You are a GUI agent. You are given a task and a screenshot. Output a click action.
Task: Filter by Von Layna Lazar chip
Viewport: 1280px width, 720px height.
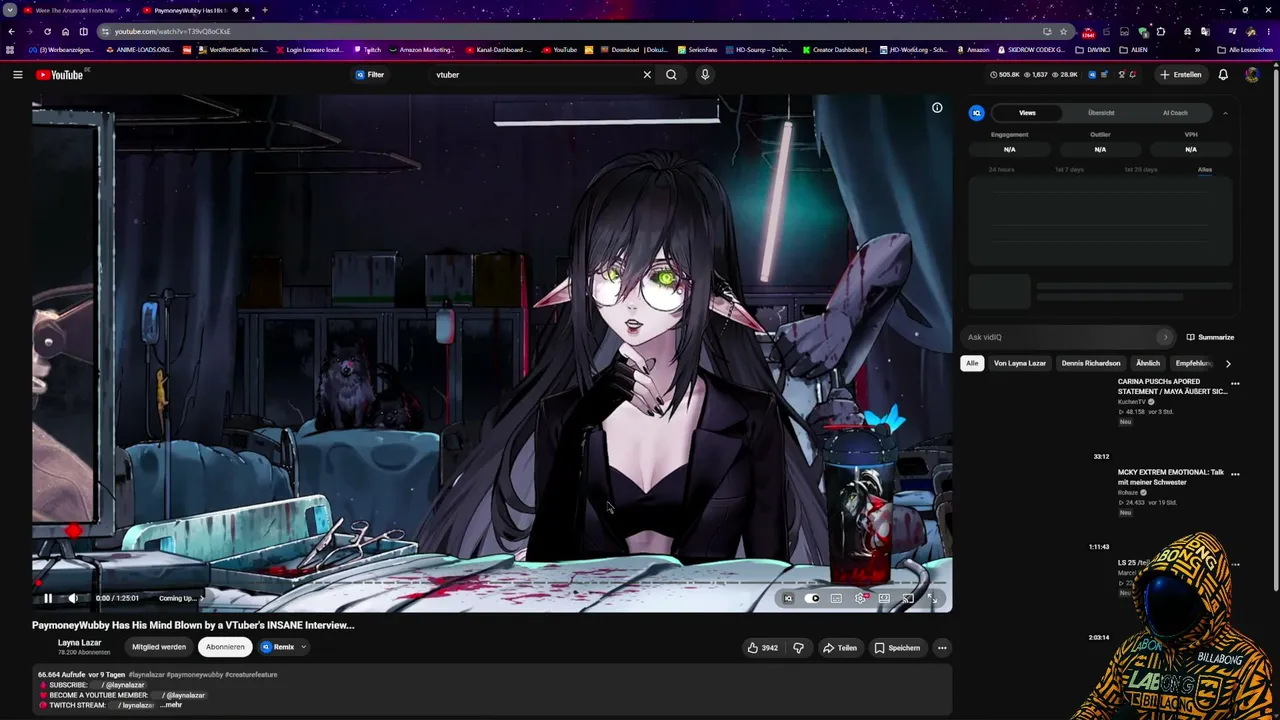coord(1020,363)
